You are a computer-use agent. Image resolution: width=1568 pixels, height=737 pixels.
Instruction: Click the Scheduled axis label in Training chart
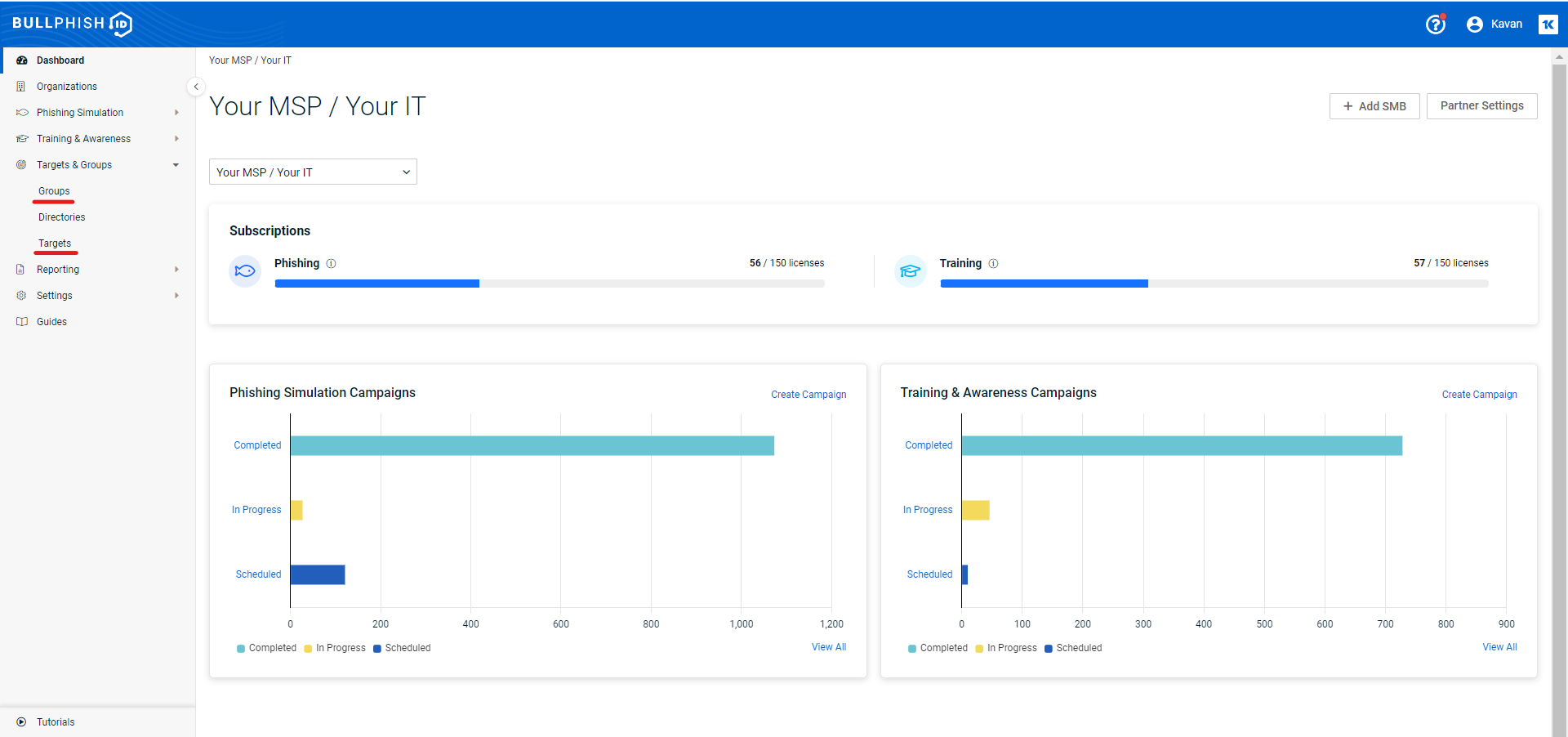pos(929,574)
